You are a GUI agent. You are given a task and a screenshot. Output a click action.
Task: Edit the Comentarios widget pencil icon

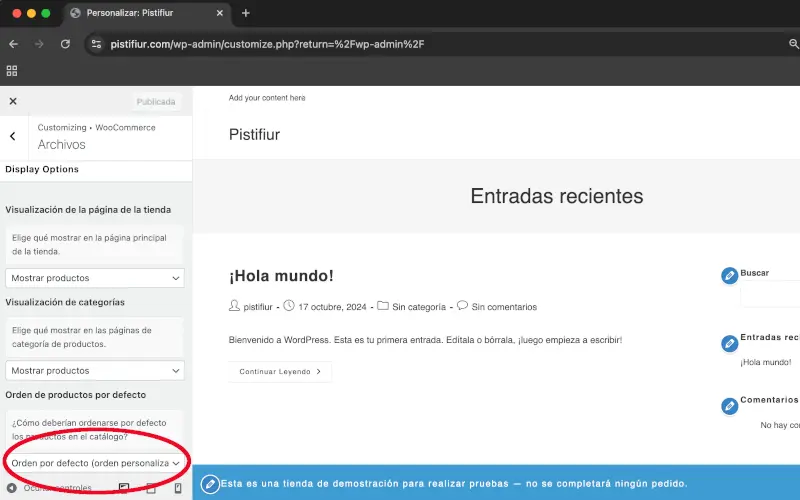click(x=730, y=406)
